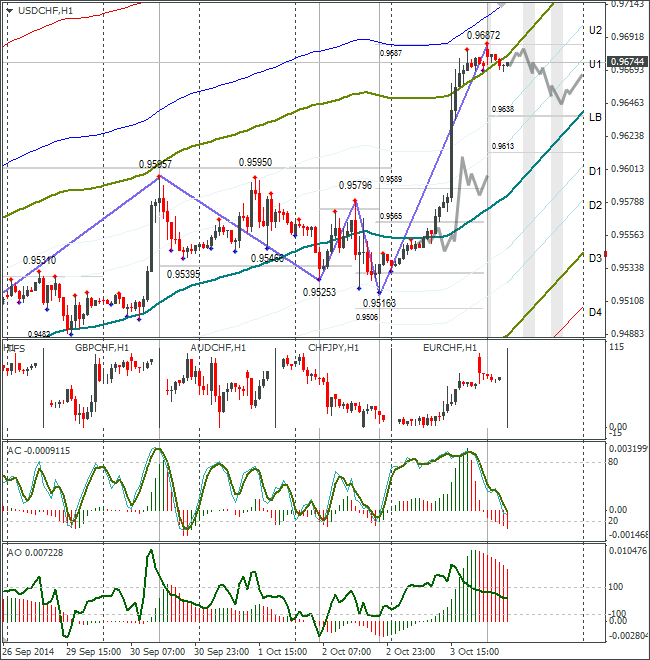Click the 0.95338 price scale value

tap(627, 268)
